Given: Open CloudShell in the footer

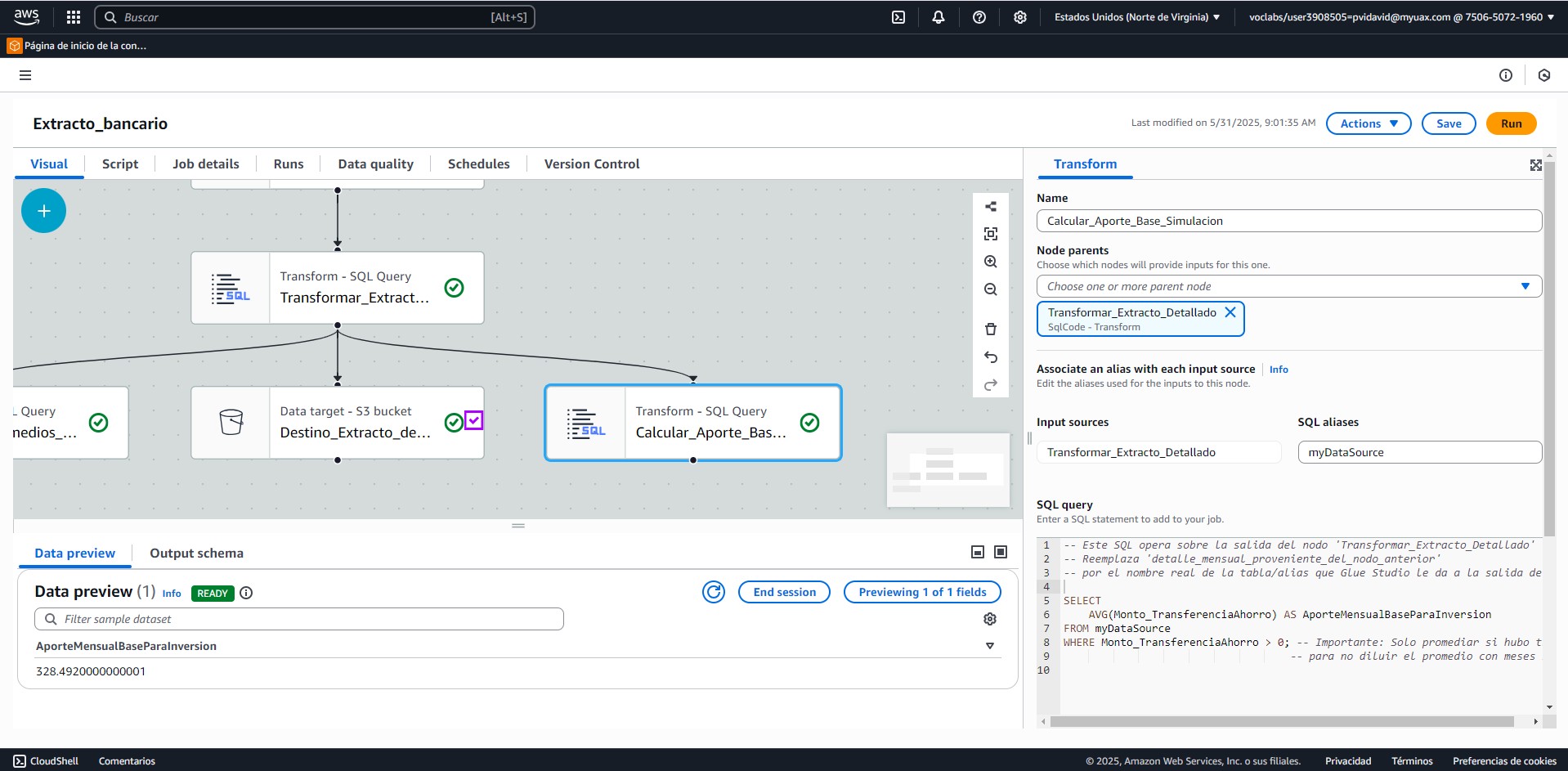Looking at the screenshot, I should (x=46, y=761).
